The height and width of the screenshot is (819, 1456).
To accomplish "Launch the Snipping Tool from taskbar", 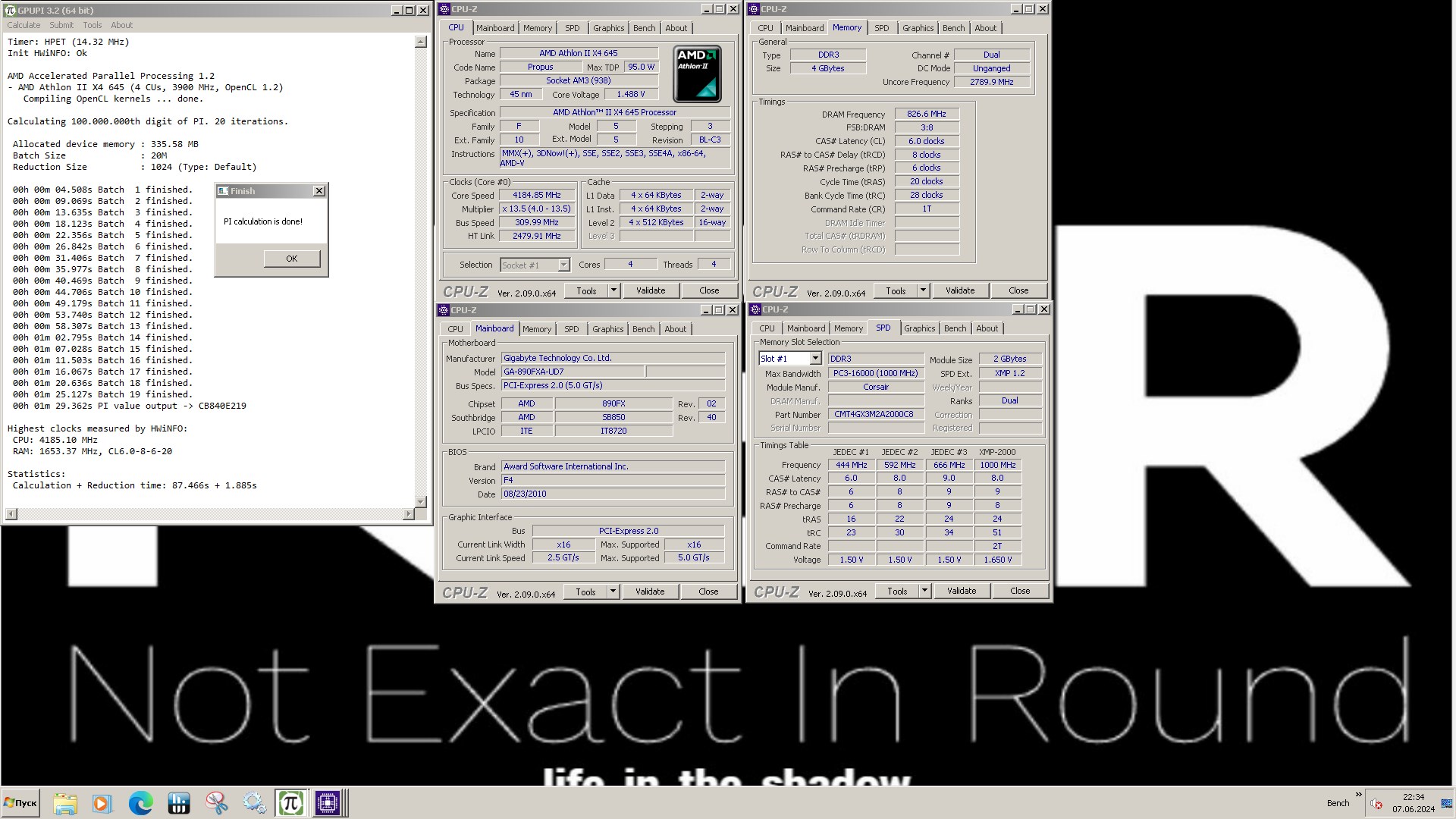I will (216, 803).
